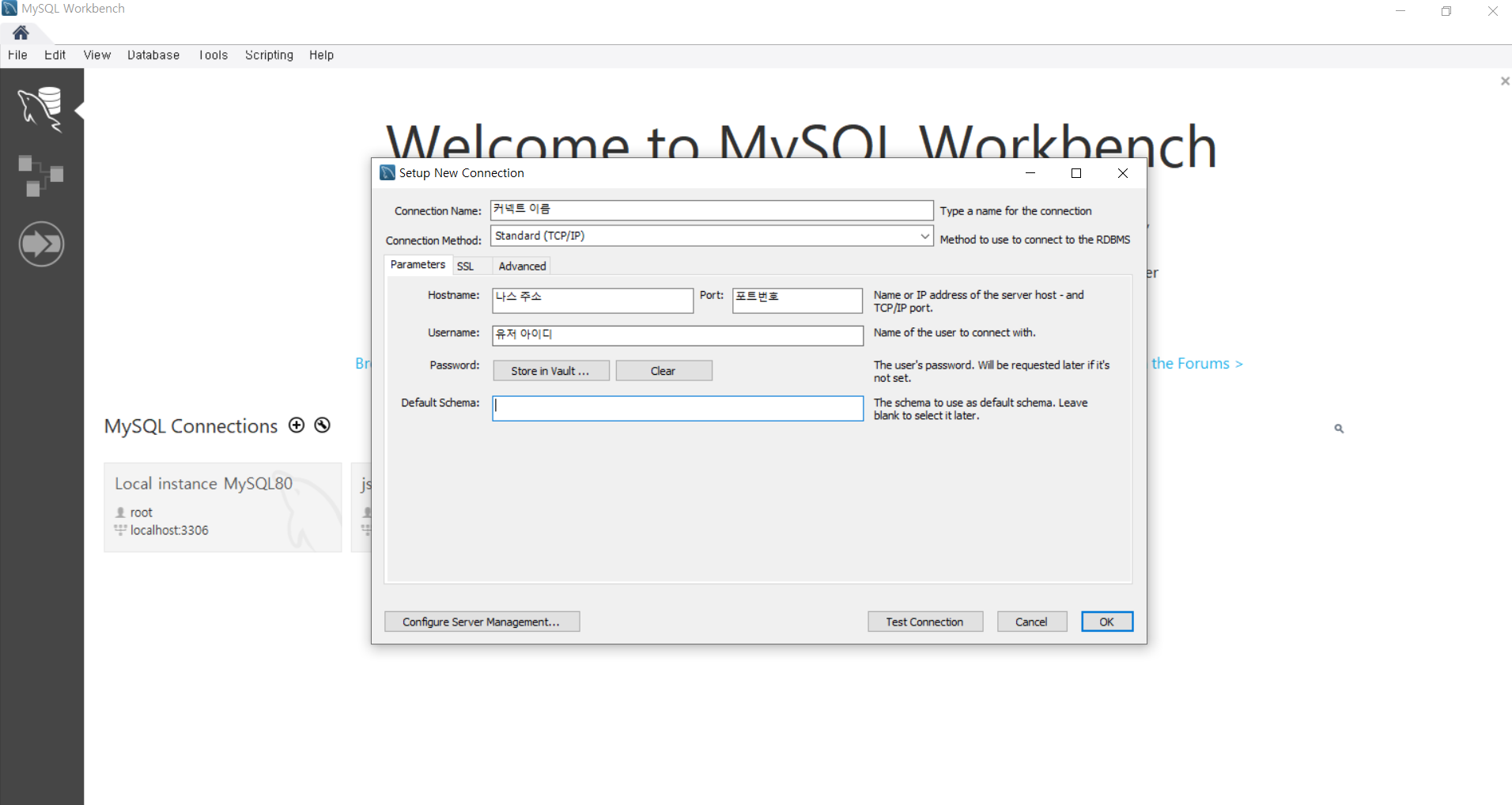1512x805 pixels.
Task: Click the Connection Name field
Action: click(712, 210)
